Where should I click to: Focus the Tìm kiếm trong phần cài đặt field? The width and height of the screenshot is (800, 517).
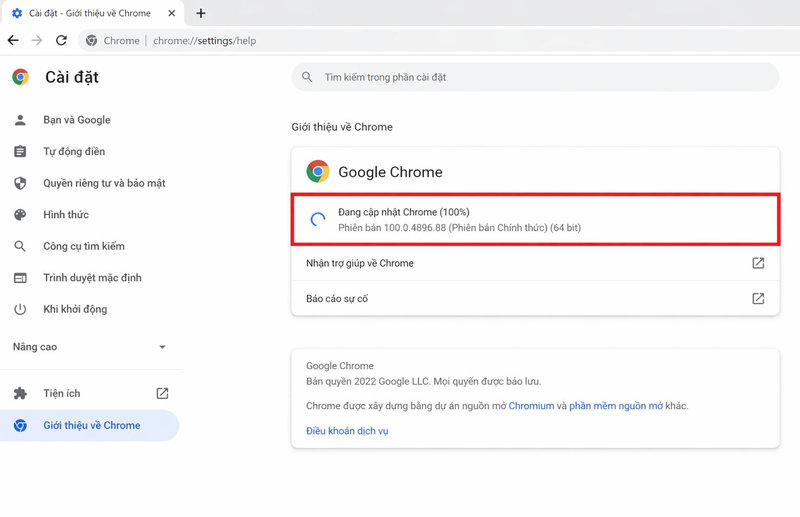pos(535,77)
